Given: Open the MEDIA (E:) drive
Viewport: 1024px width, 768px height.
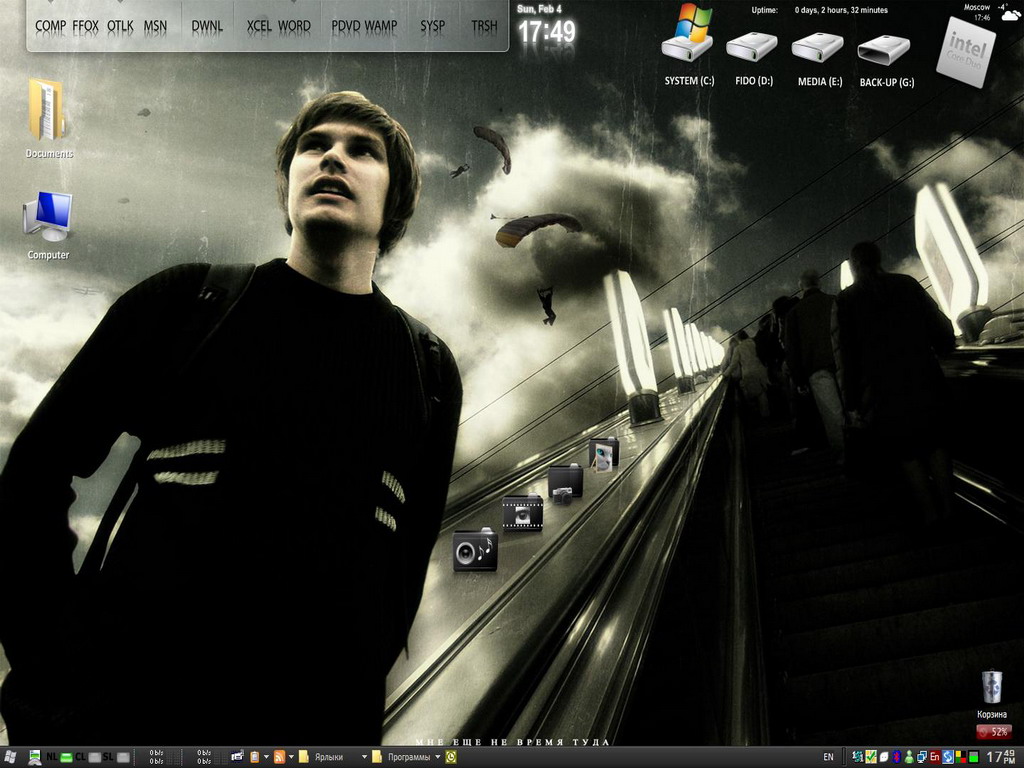Looking at the screenshot, I should (x=818, y=46).
